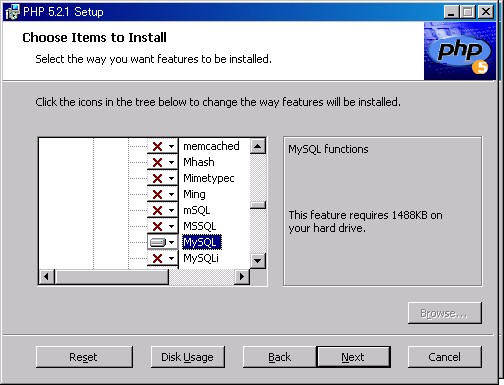Click horizontal scroll left arrow
The image size is (504, 385).
47,277
